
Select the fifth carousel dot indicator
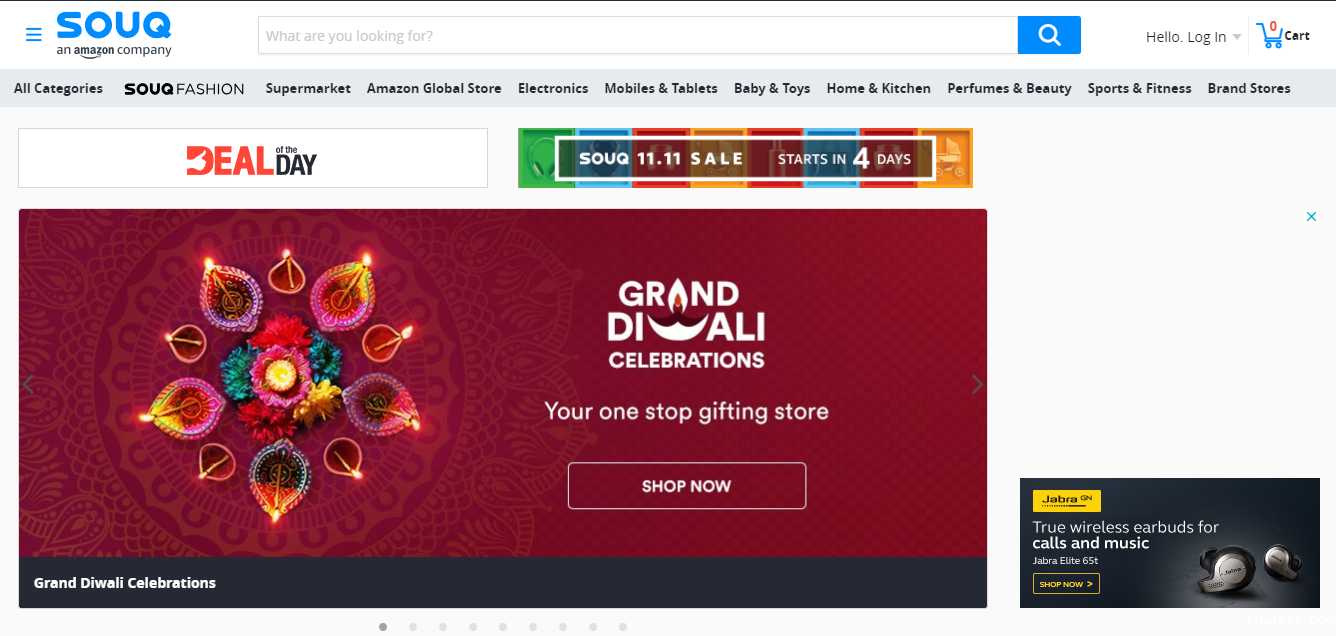pyautogui.click(x=503, y=627)
